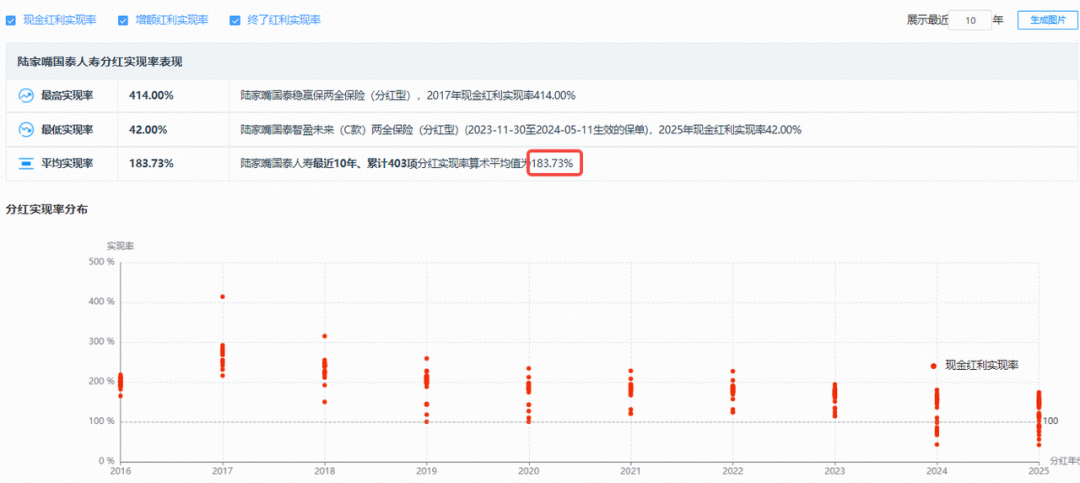Click the 300 % y-axis label

[102, 342]
